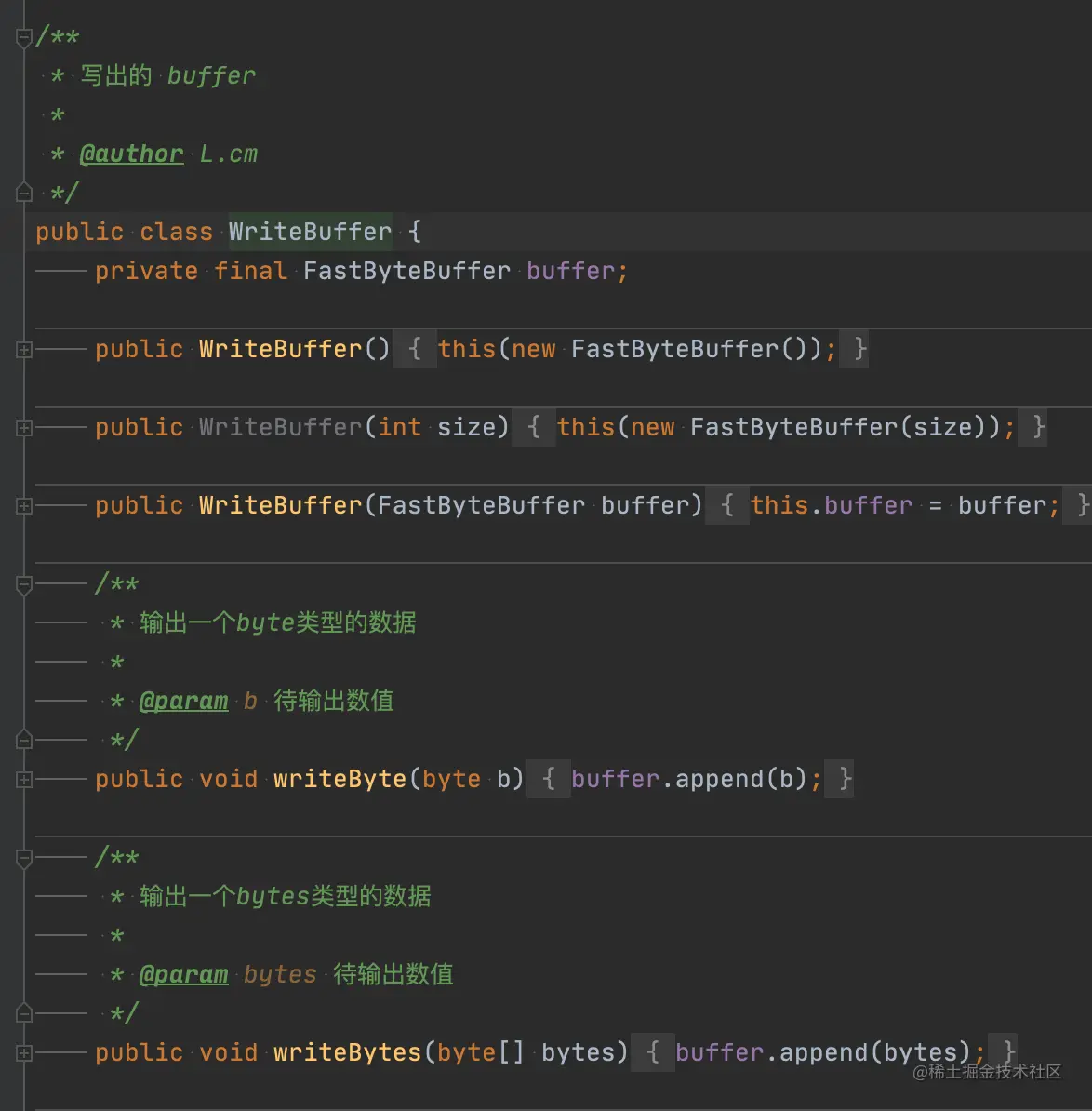Collapse writeByte Javadoc using its closing */ marker
The height and width of the screenshot is (1111, 1092).
tap(23, 740)
